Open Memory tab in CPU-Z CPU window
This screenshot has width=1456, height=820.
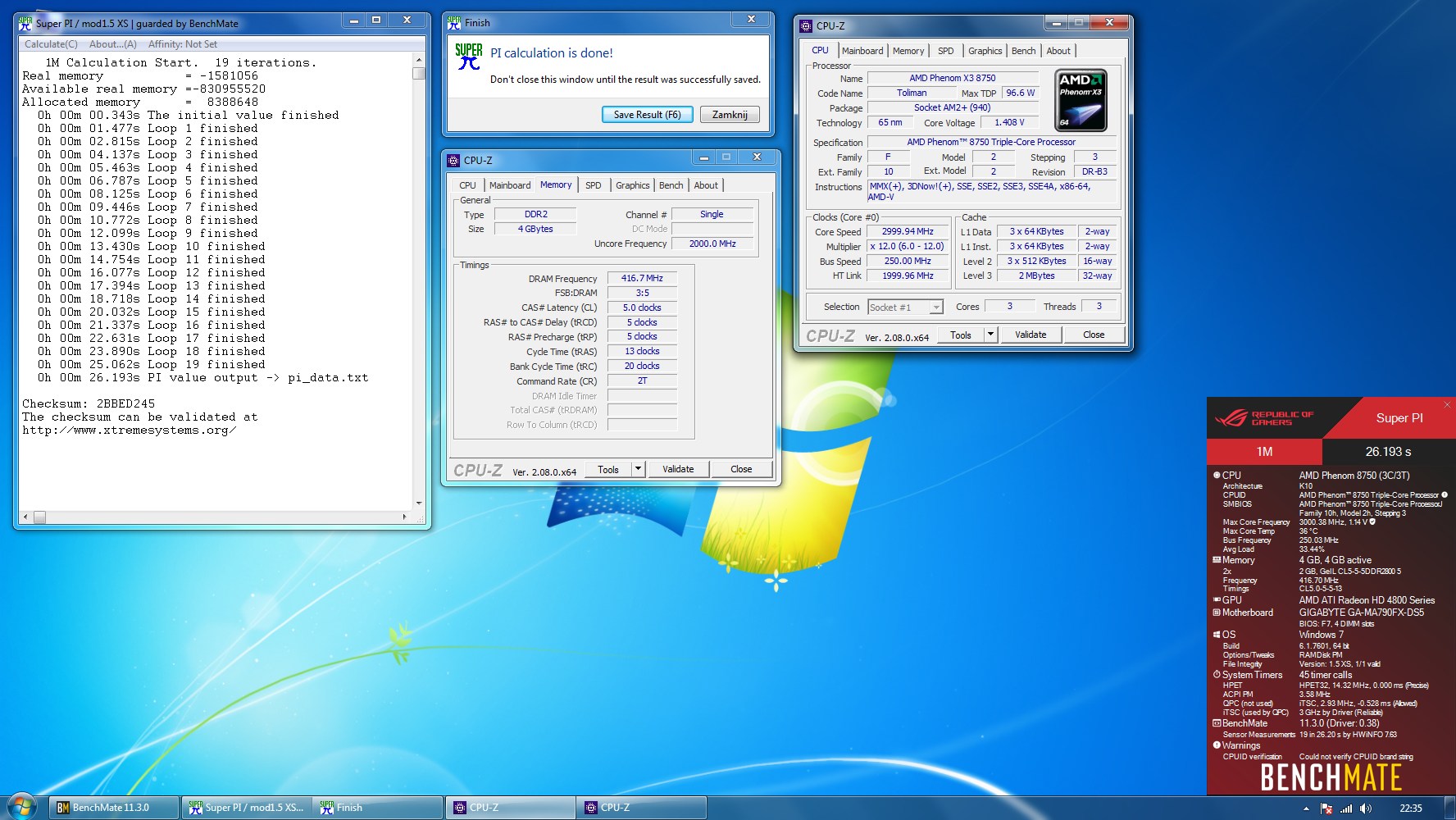908,51
